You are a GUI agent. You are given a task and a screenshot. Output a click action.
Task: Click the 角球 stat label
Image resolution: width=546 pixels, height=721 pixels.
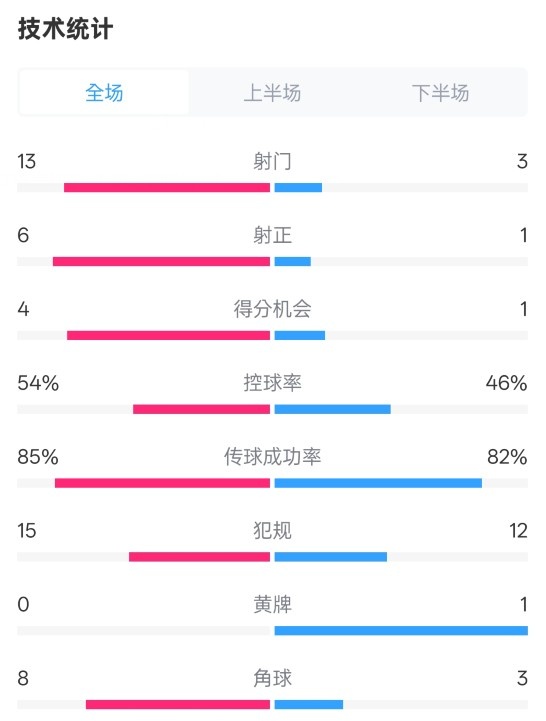coord(272,678)
